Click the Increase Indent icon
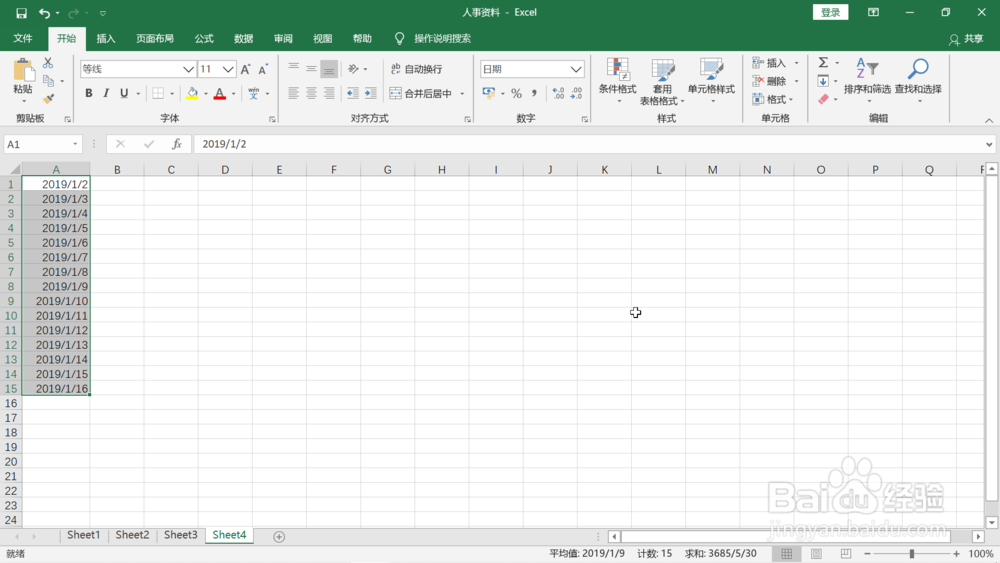 click(371, 94)
